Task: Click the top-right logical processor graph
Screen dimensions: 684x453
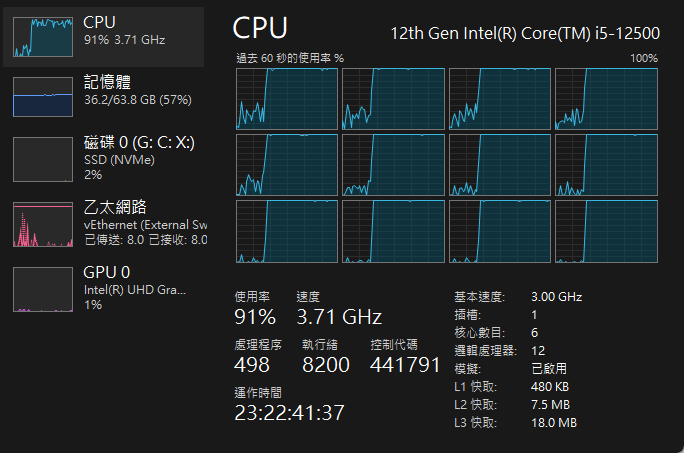Action: tap(606, 98)
